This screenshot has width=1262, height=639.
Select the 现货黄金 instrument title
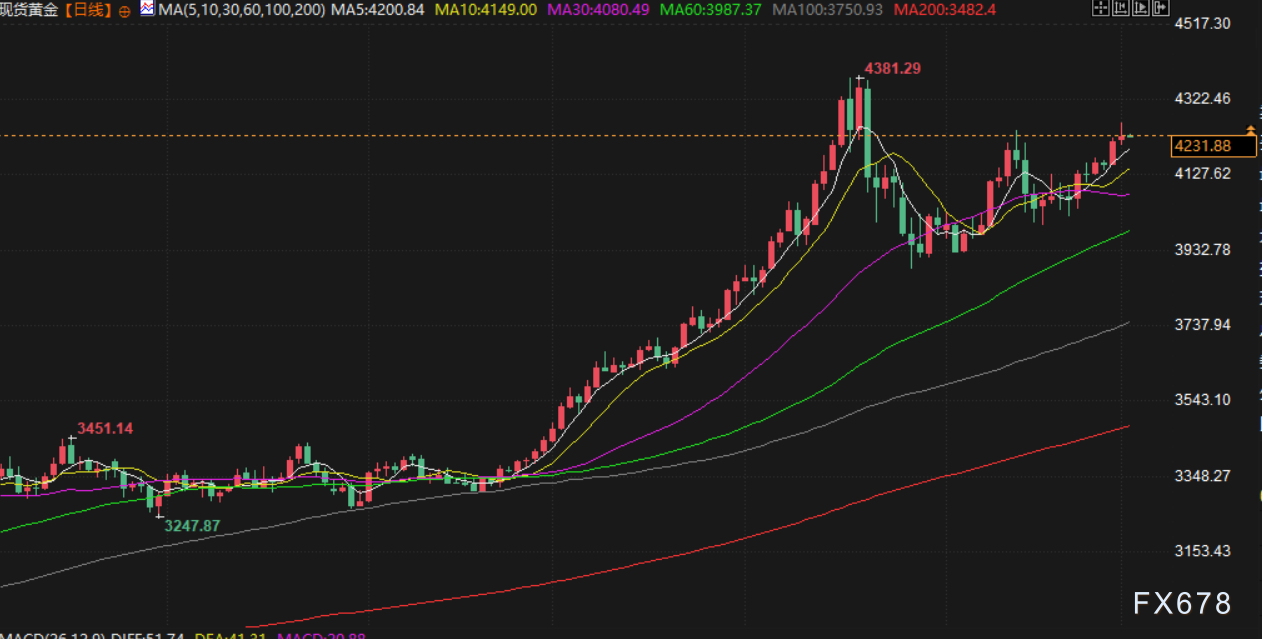coord(30,10)
